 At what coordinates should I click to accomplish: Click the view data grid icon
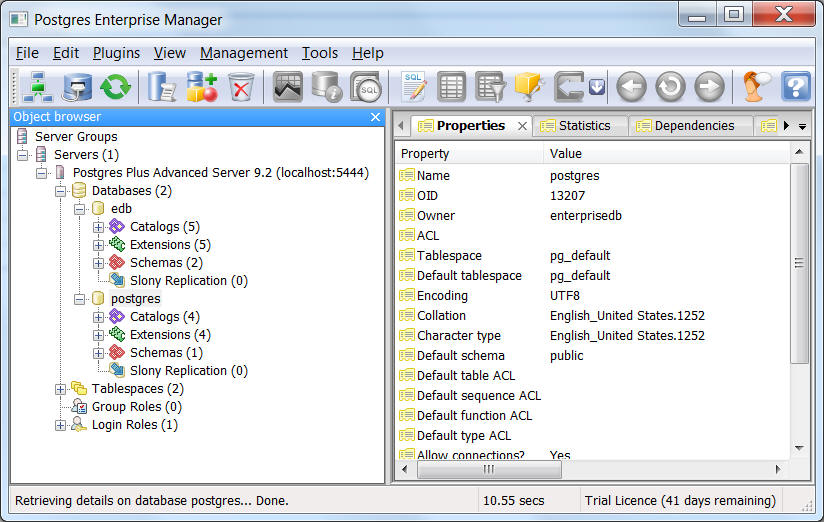451,87
